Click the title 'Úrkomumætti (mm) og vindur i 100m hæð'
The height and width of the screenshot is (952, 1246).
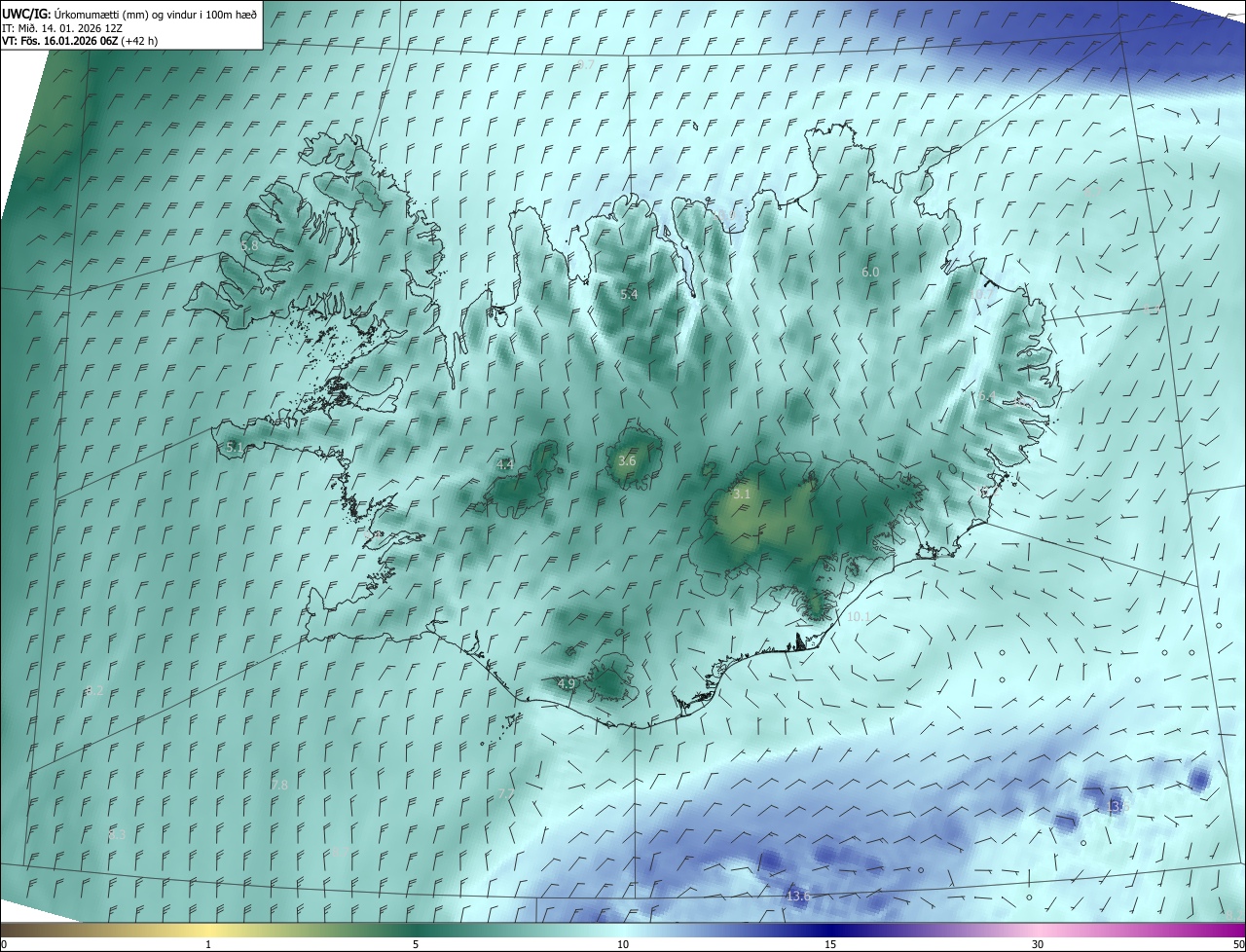tap(156, 13)
